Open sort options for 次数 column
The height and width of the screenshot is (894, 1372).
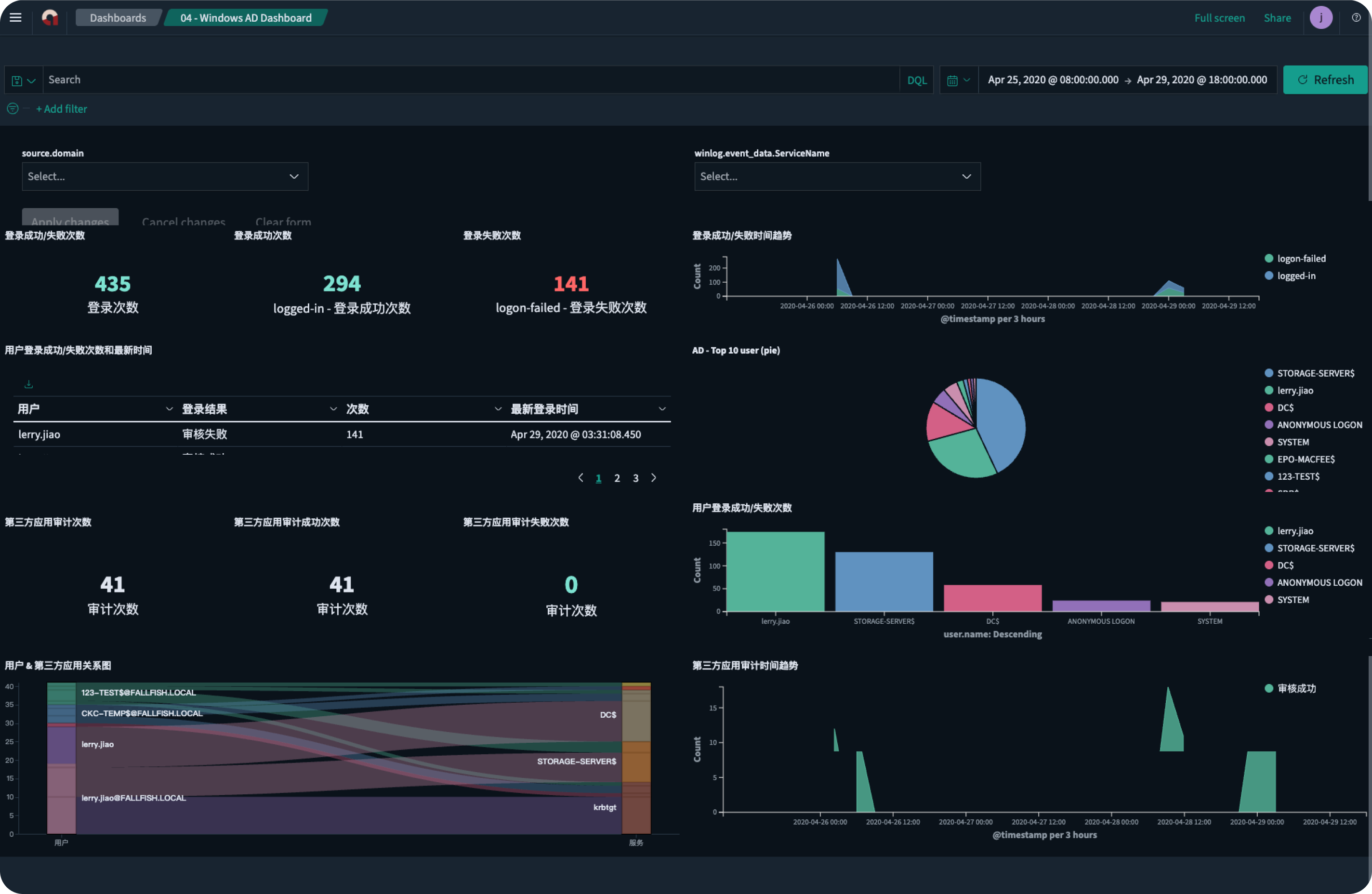[x=498, y=408]
